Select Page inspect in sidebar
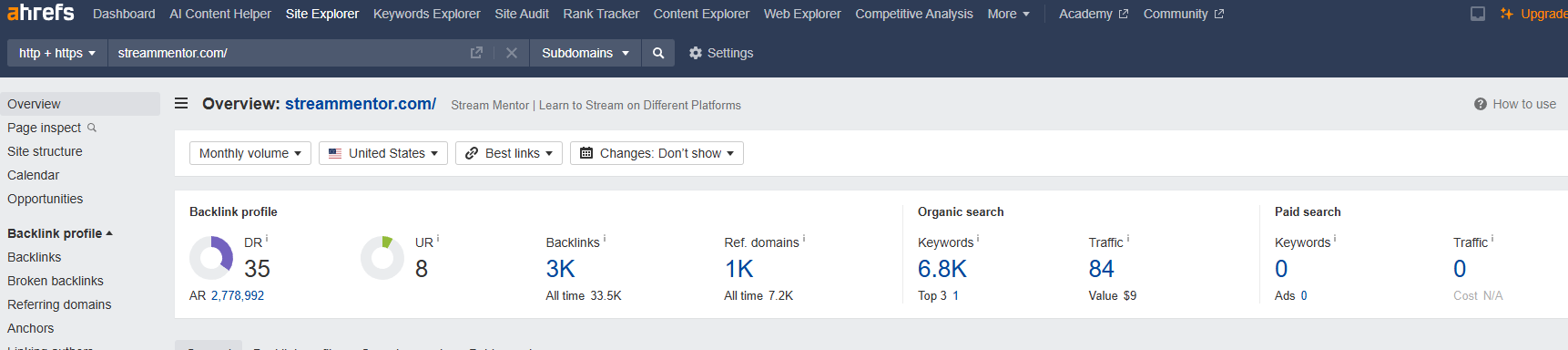This screenshot has width=1568, height=350. tap(44, 128)
